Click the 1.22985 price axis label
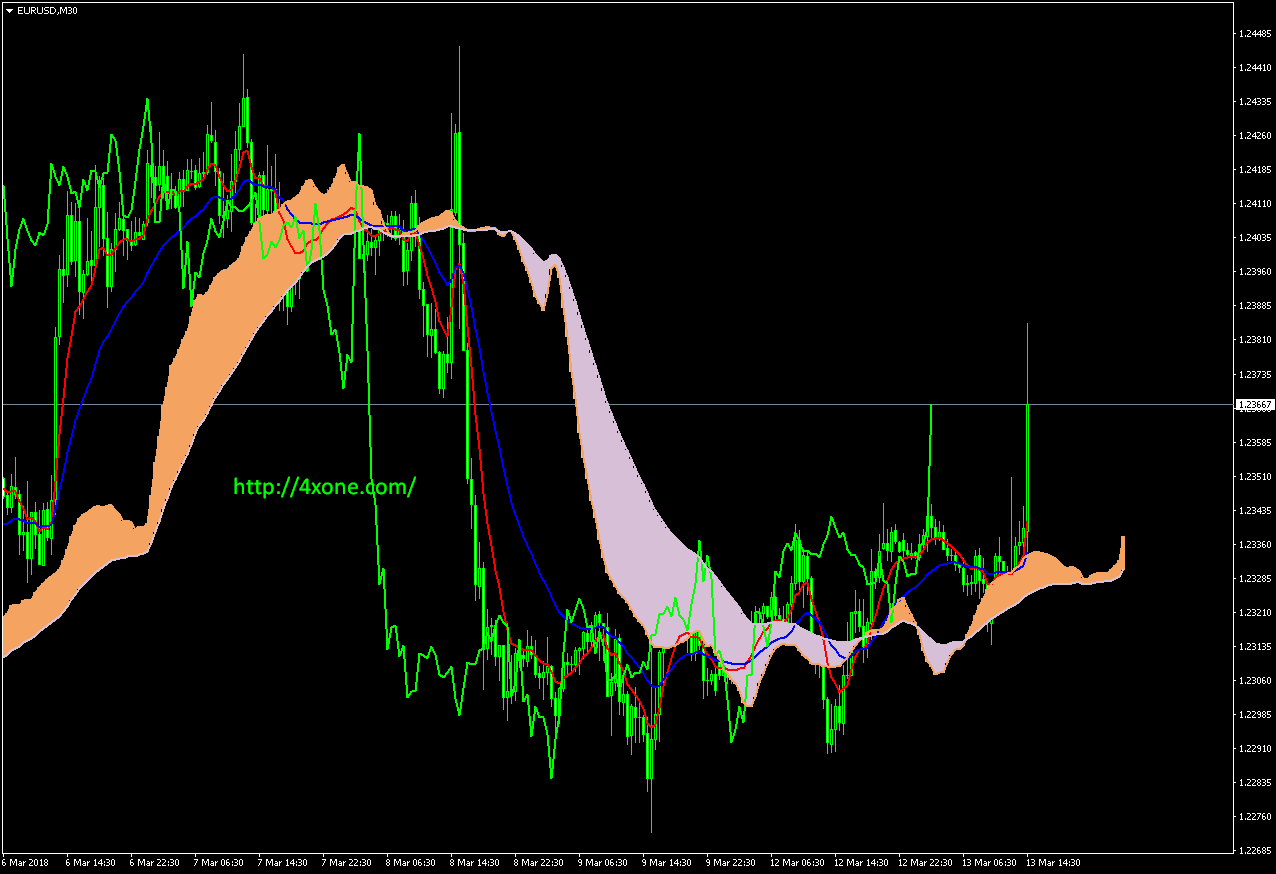Screen dimensions: 1276x874 (1254, 714)
